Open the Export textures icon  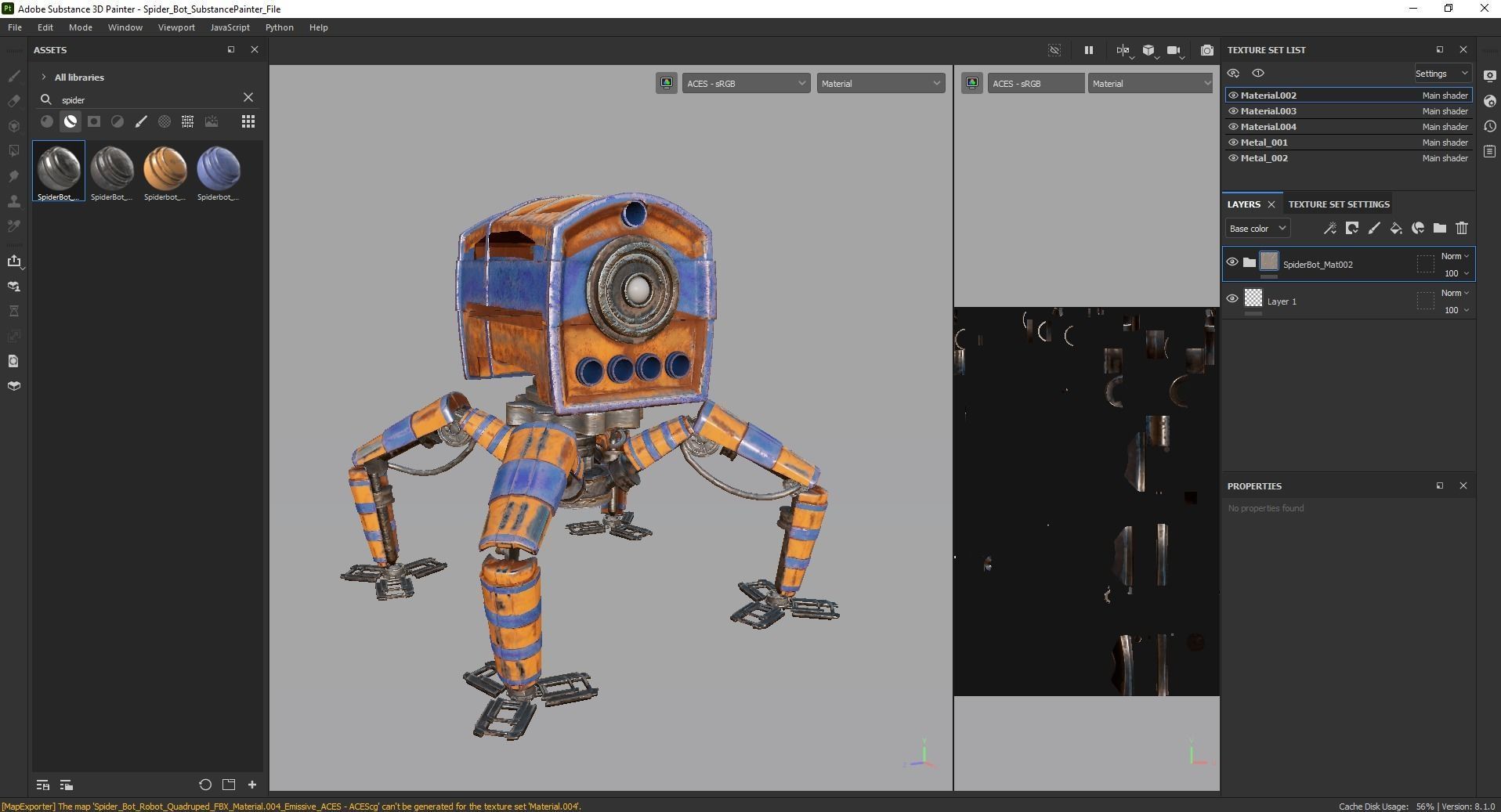pyautogui.click(x=13, y=261)
